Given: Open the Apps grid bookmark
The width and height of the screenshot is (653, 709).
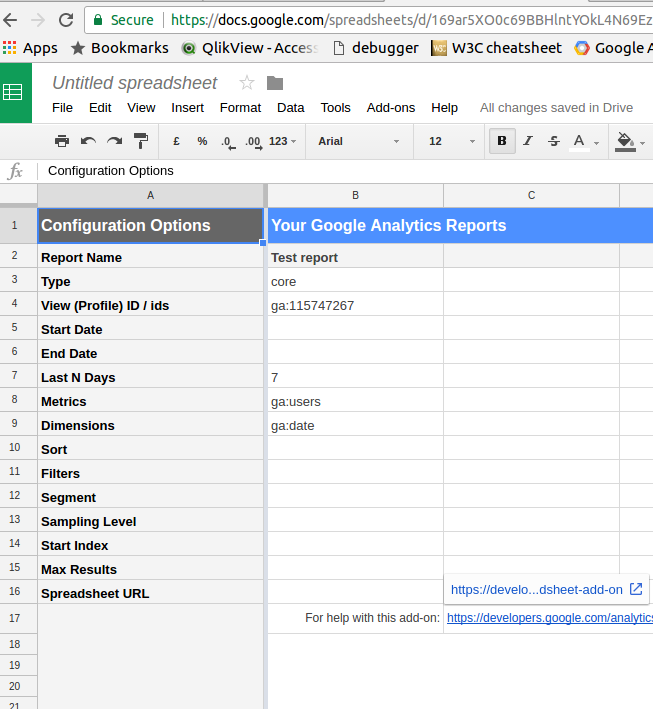Looking at the screenshot, I should pyautogui.click(x=30, y=48).
